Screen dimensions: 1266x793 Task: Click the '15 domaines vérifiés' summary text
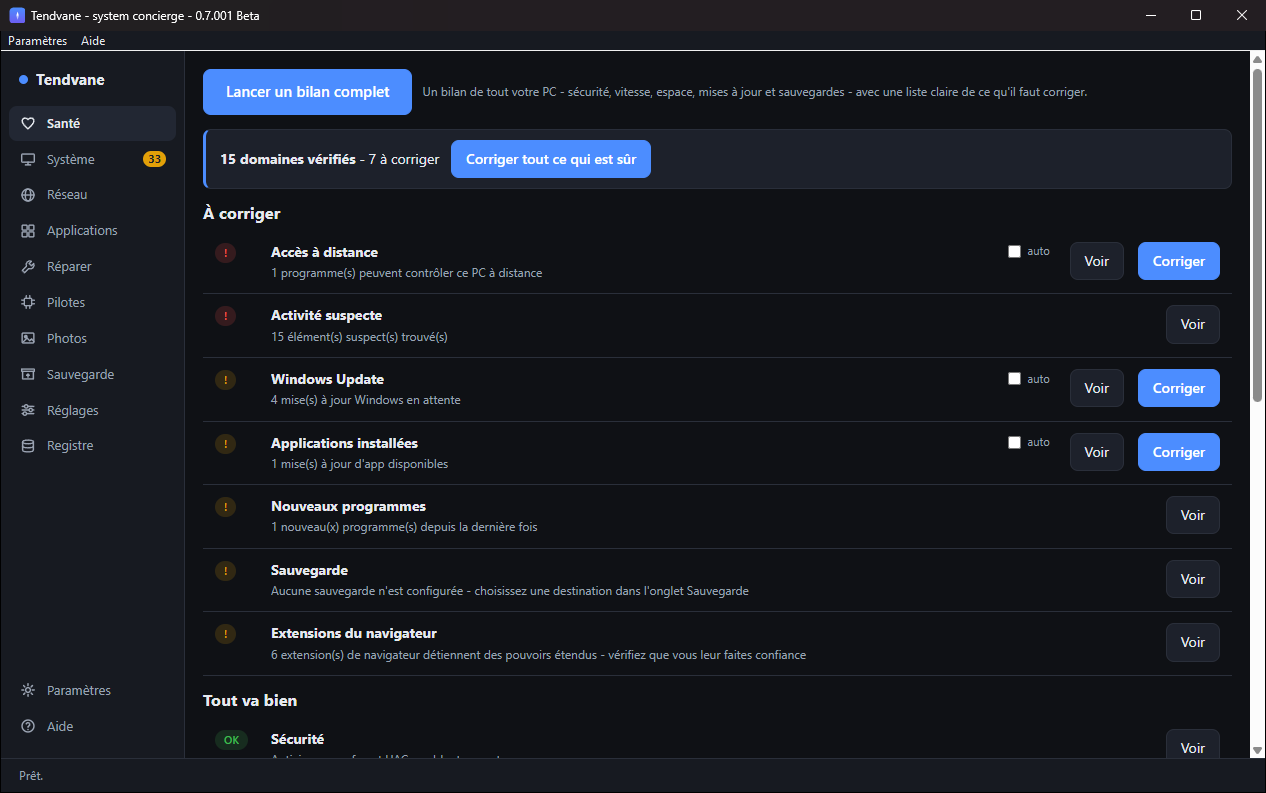(288, 159)
